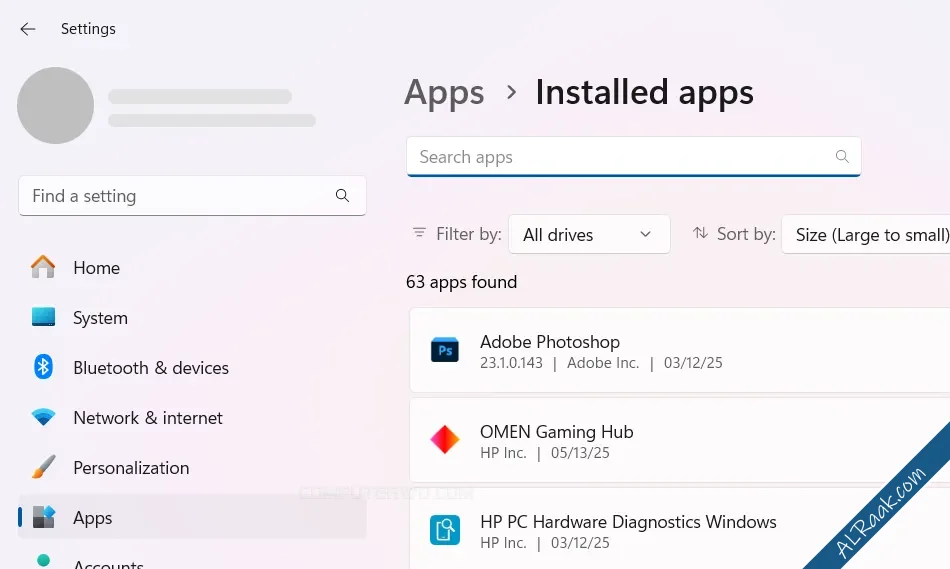Click the user profile avatar
The width and height of the screenshot is (950, 569).
[x=55, y=105]
